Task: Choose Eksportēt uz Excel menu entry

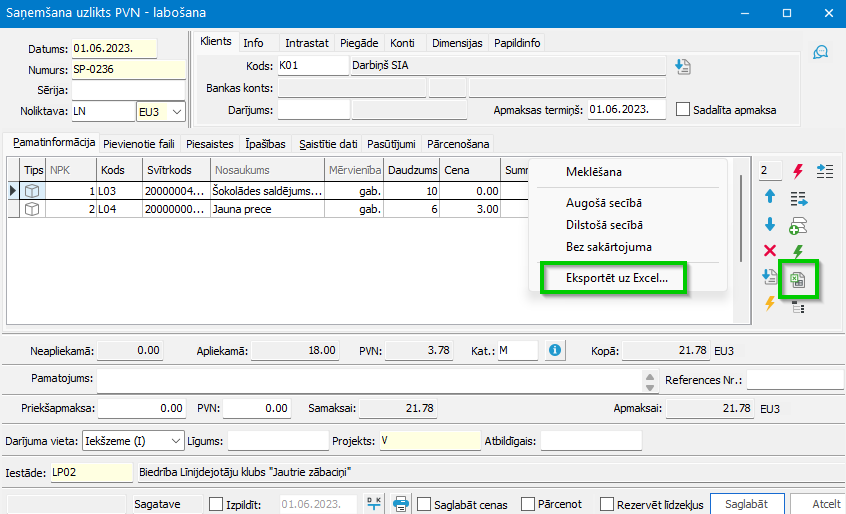Action: [617, 278]
